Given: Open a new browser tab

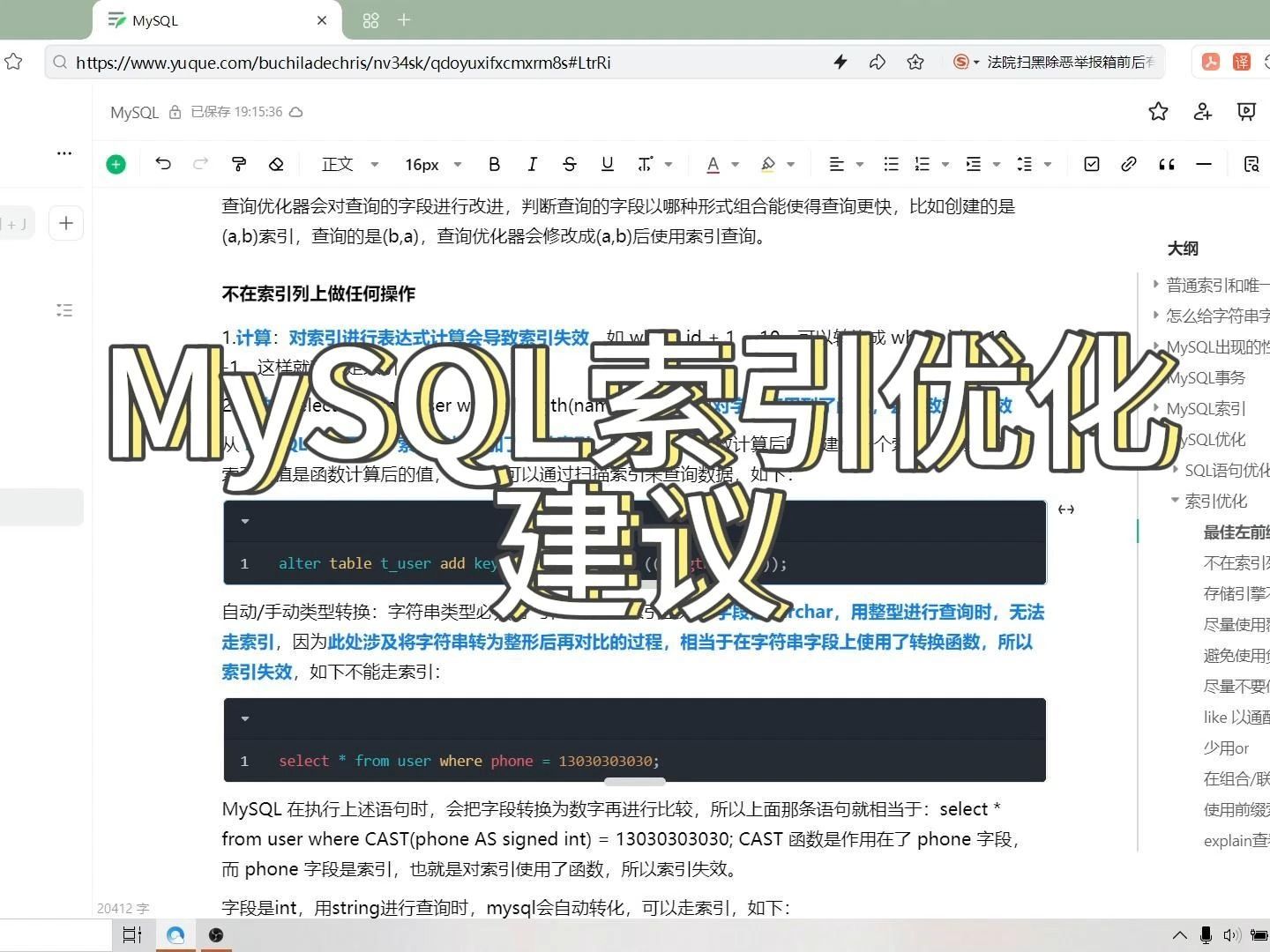Looking at the screenshot, I should 404,20.
